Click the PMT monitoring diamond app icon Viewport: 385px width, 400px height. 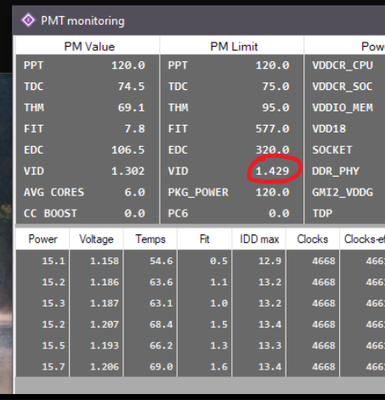click(x=28, y=20)
